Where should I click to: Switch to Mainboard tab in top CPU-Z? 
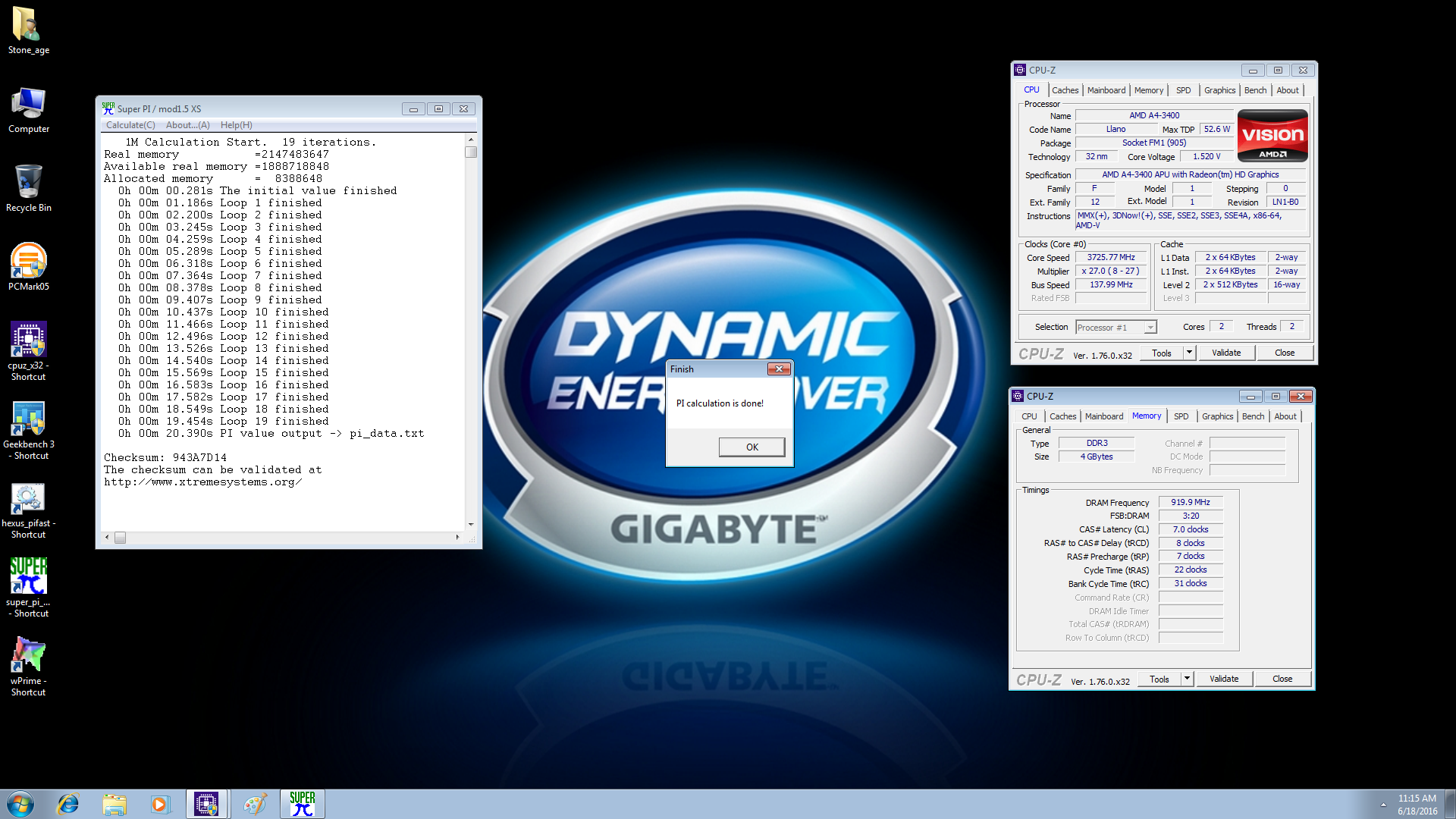[1106, 90]
